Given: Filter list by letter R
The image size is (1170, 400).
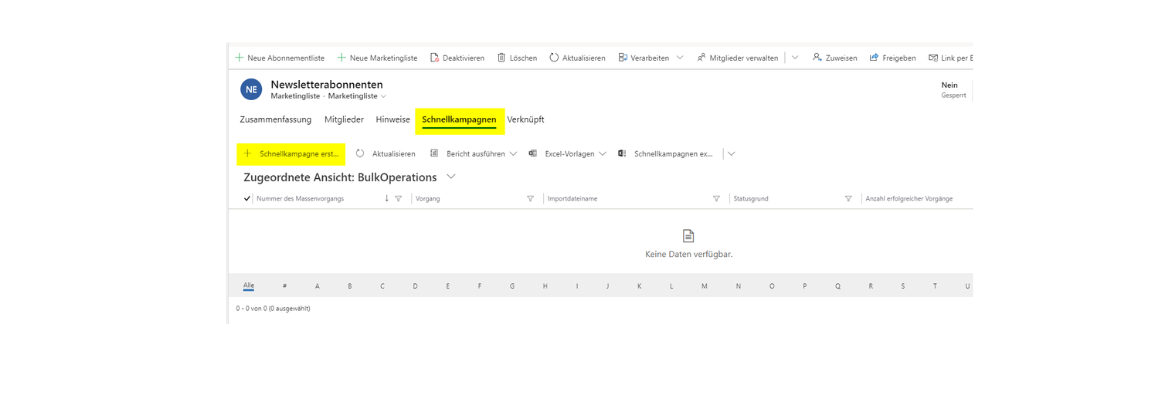Looking at the screenshot, I should click(870, 286).
